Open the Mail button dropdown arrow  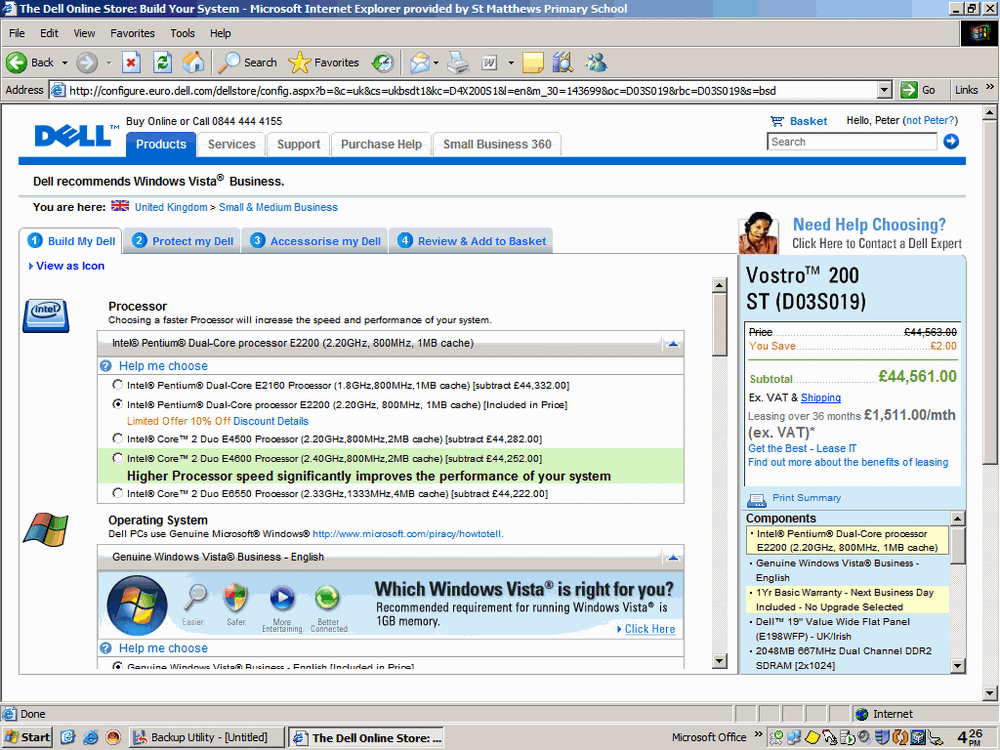tap(436, 62)
